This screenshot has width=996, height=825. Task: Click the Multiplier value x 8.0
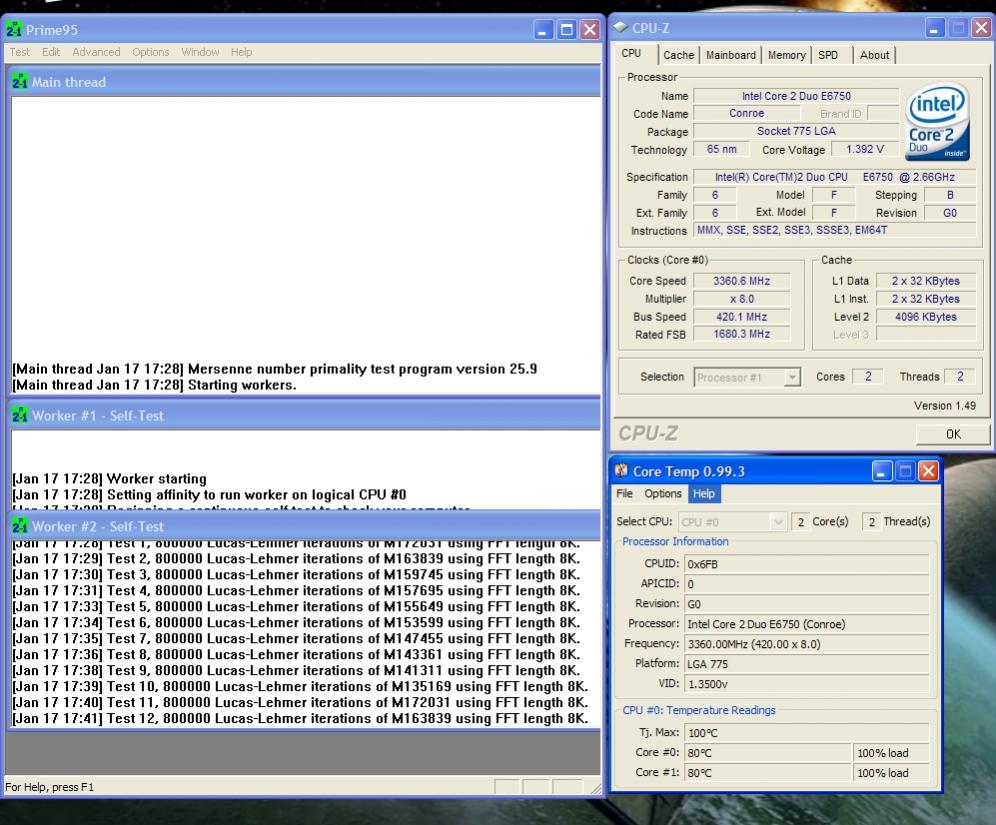pyautogui.click(x=741, y=298)
